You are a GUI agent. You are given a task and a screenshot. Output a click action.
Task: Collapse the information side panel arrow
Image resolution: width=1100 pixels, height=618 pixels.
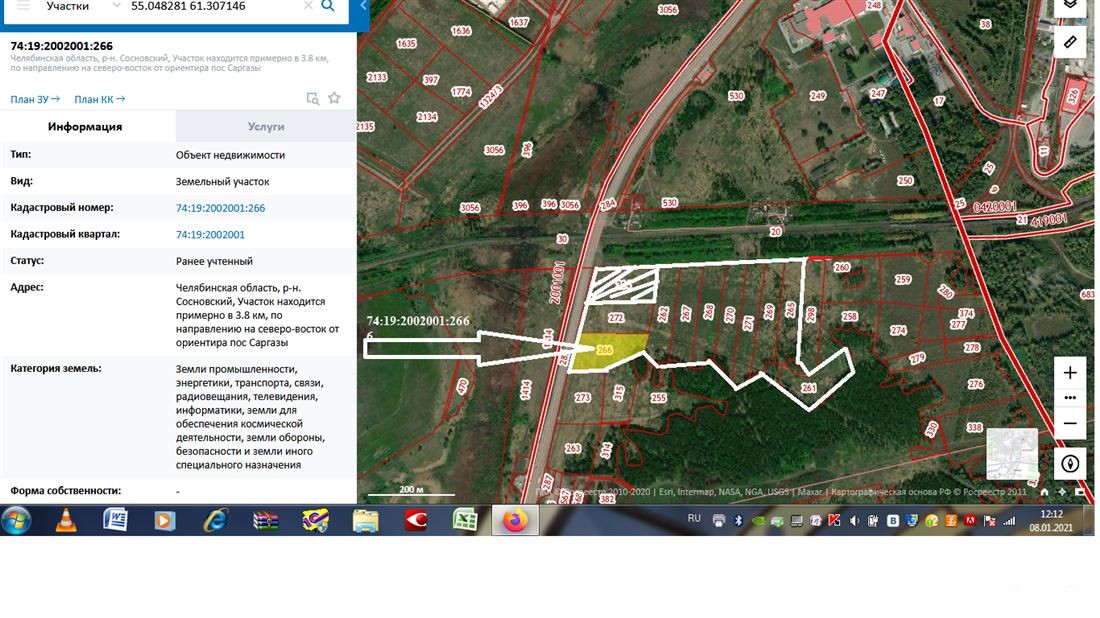[x=363, y=8]
